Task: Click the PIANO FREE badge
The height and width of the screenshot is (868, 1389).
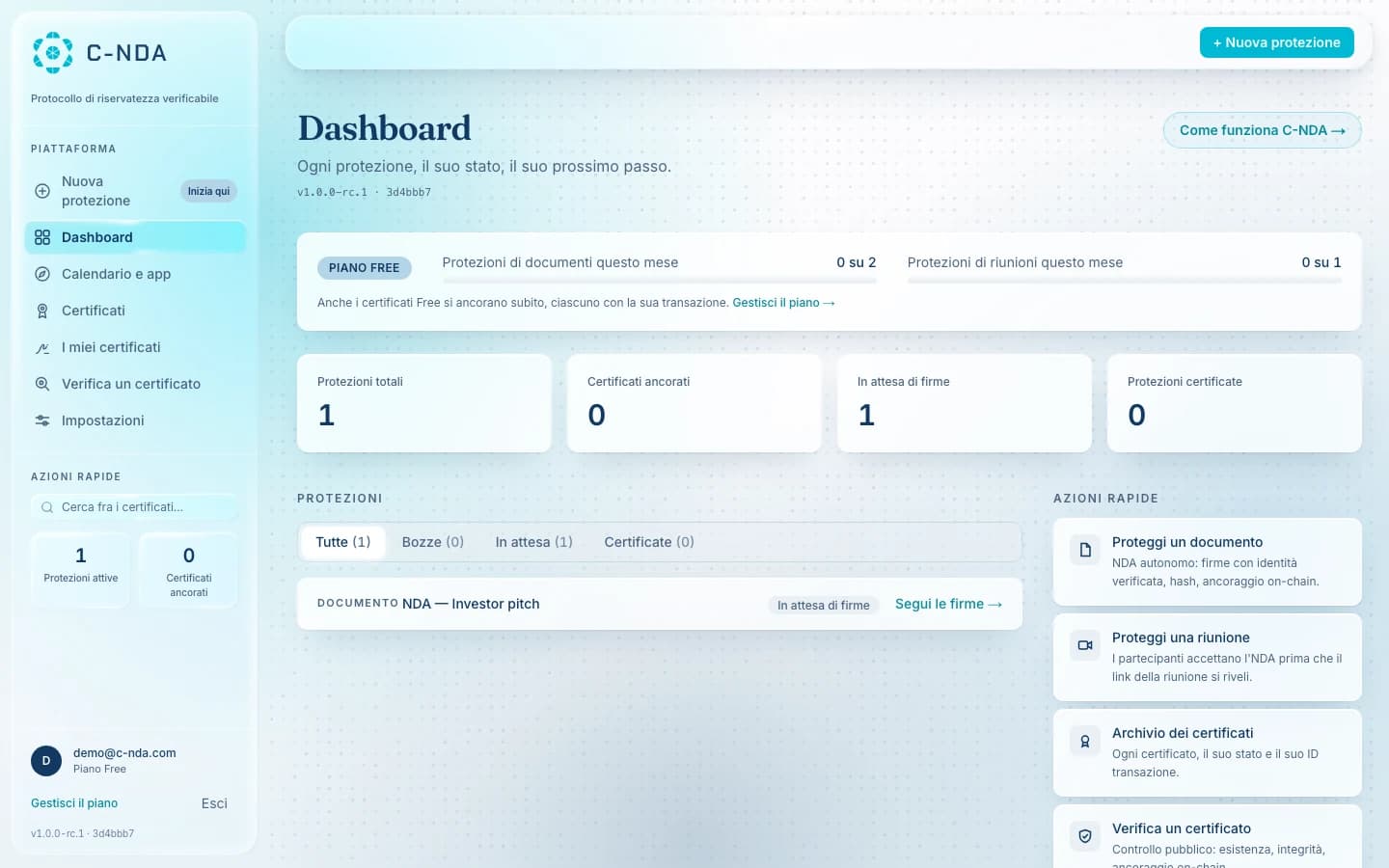Action: coord(364,268)
